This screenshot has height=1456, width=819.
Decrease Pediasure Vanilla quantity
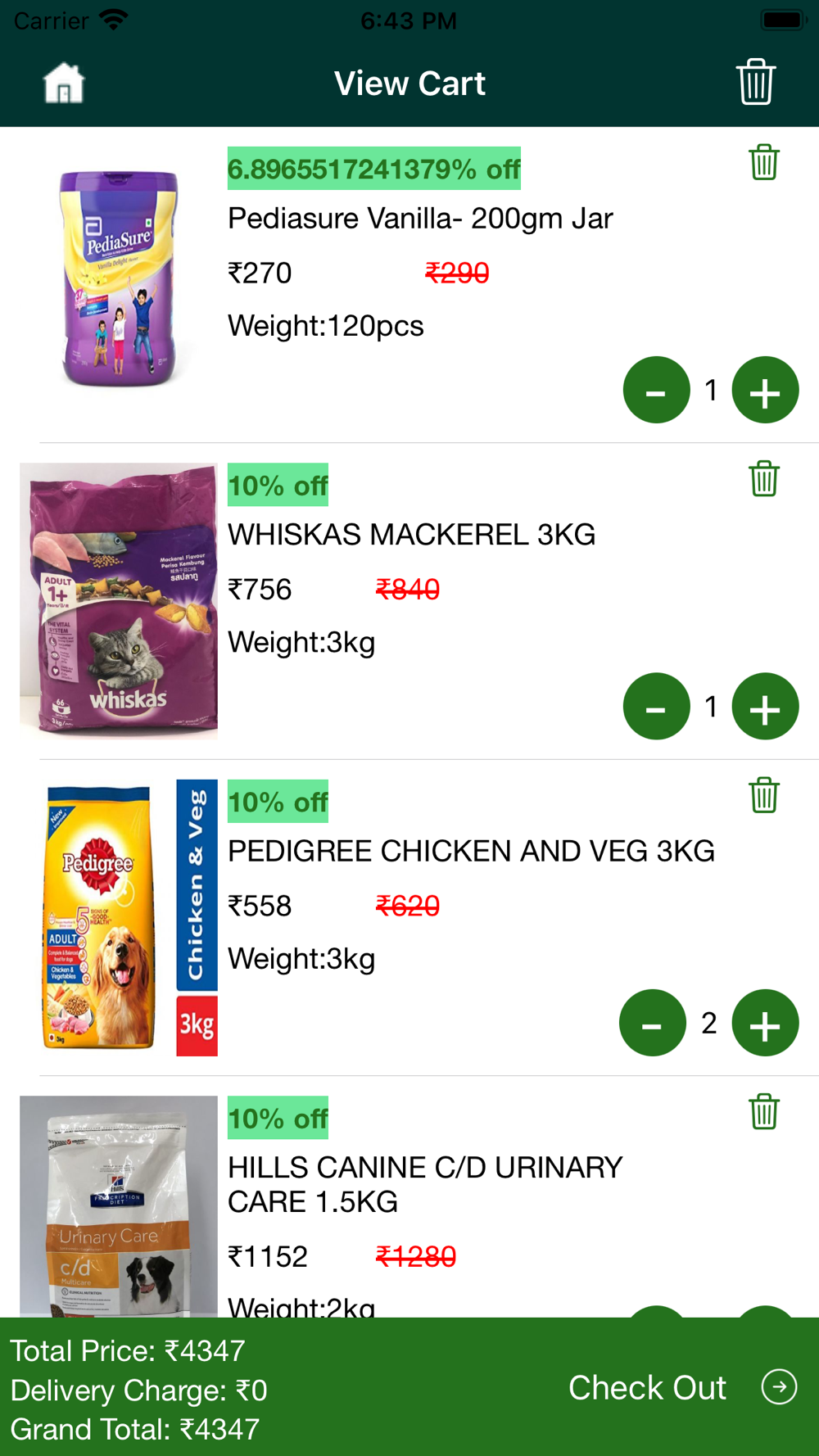[656, 391]
